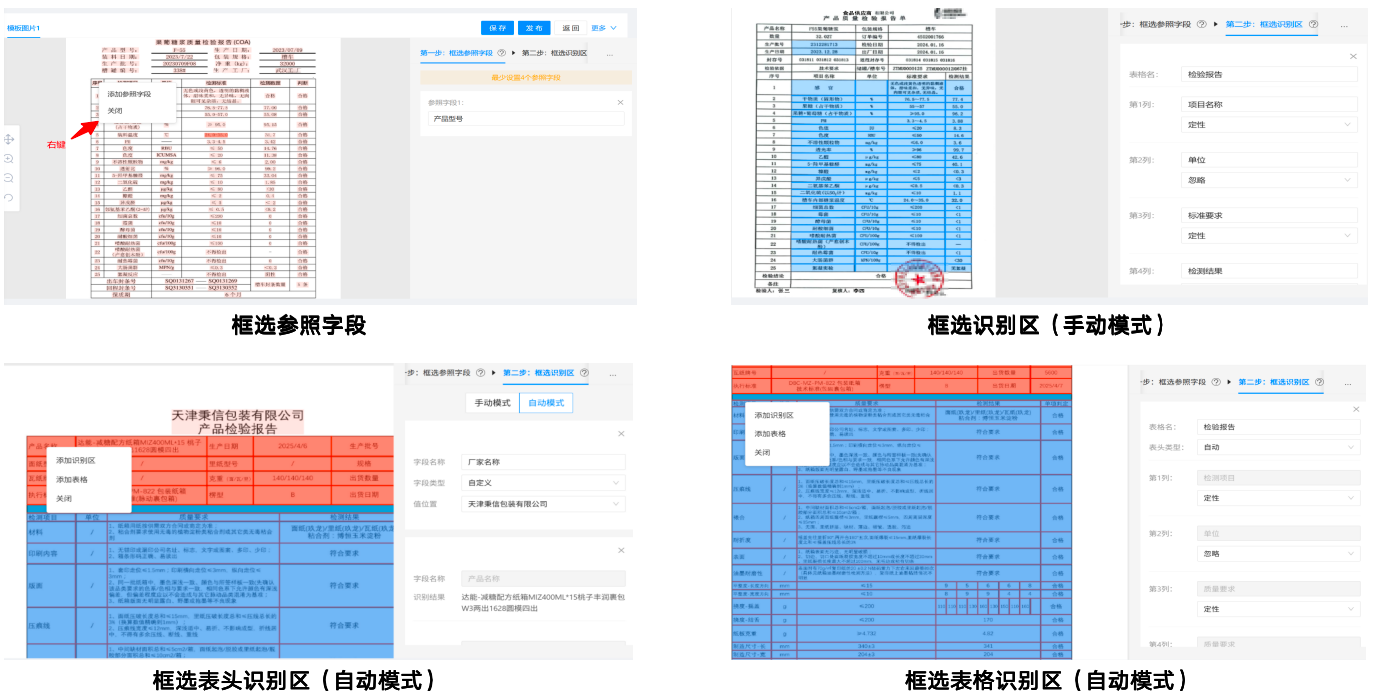Click the zoom out magnifier icon
This screenshot has height=697, width=1374.
(9, 177)
